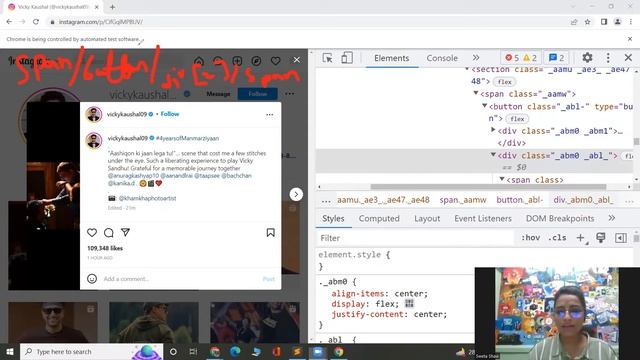
Task: Go to next post arrow
Action: pyautogui.click(x=296, y=194)
